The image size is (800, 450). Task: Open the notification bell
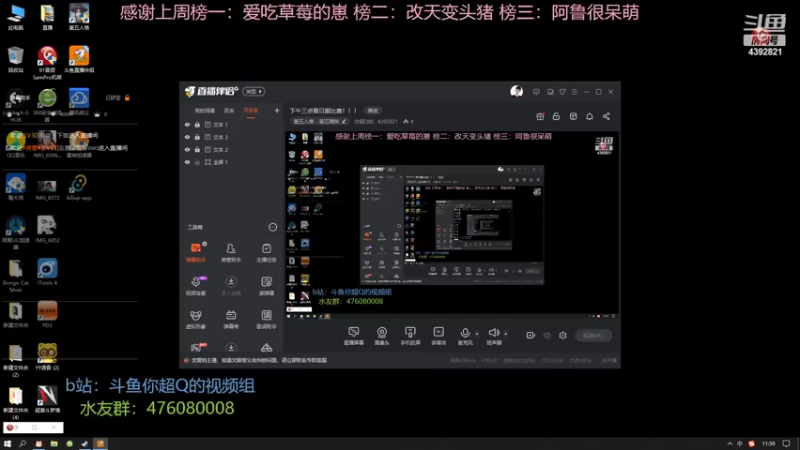pyautogui.click(x=589, y=116)
